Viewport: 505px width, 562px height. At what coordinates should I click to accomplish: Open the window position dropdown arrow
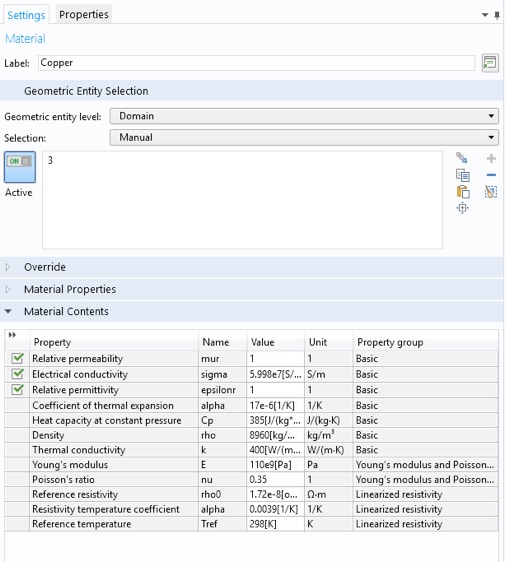485,15
